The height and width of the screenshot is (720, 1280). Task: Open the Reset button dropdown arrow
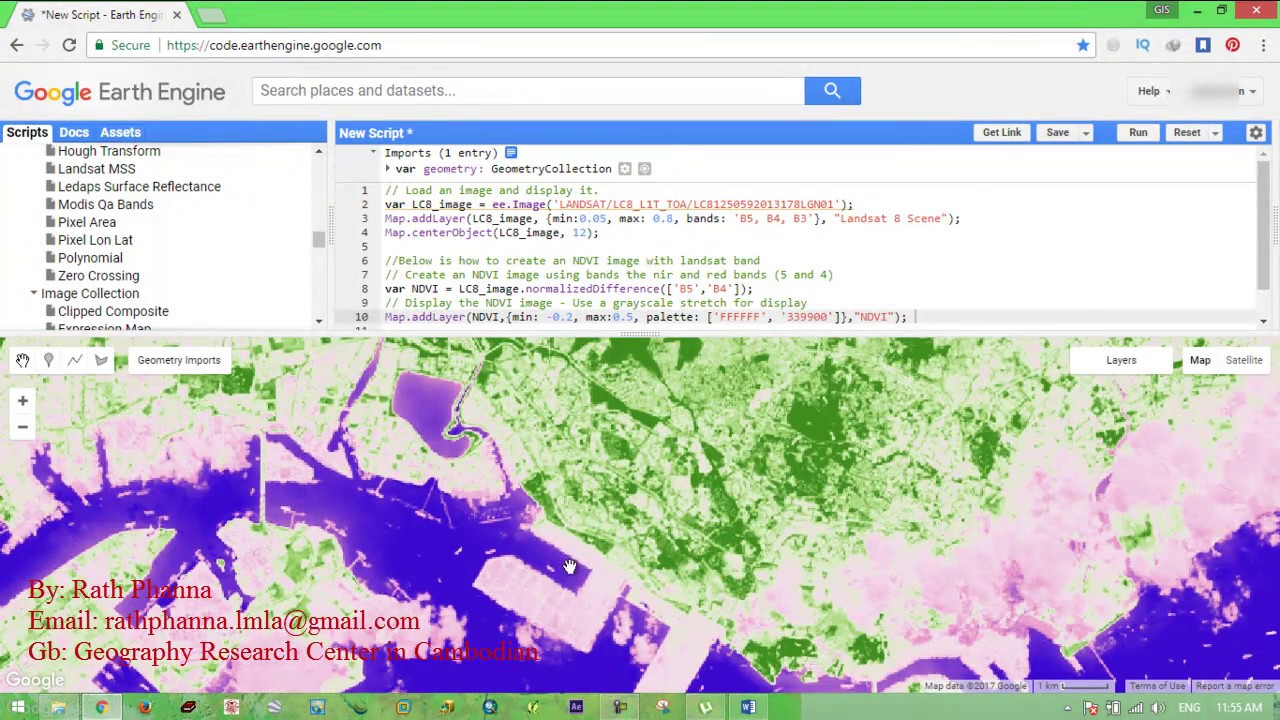[x=1215, y=133]
